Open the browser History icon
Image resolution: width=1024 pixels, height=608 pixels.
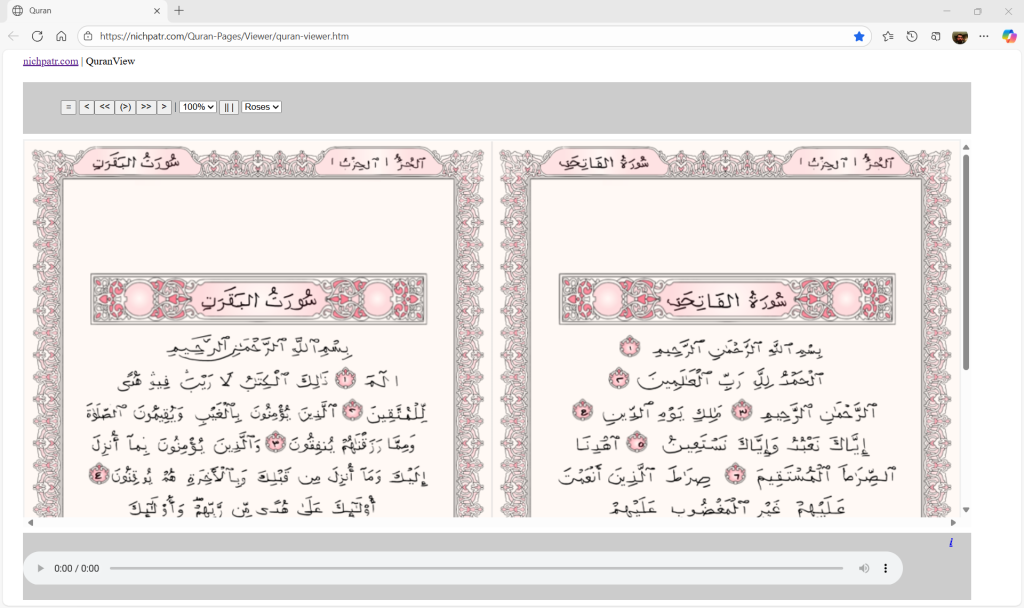coord(912,36)
